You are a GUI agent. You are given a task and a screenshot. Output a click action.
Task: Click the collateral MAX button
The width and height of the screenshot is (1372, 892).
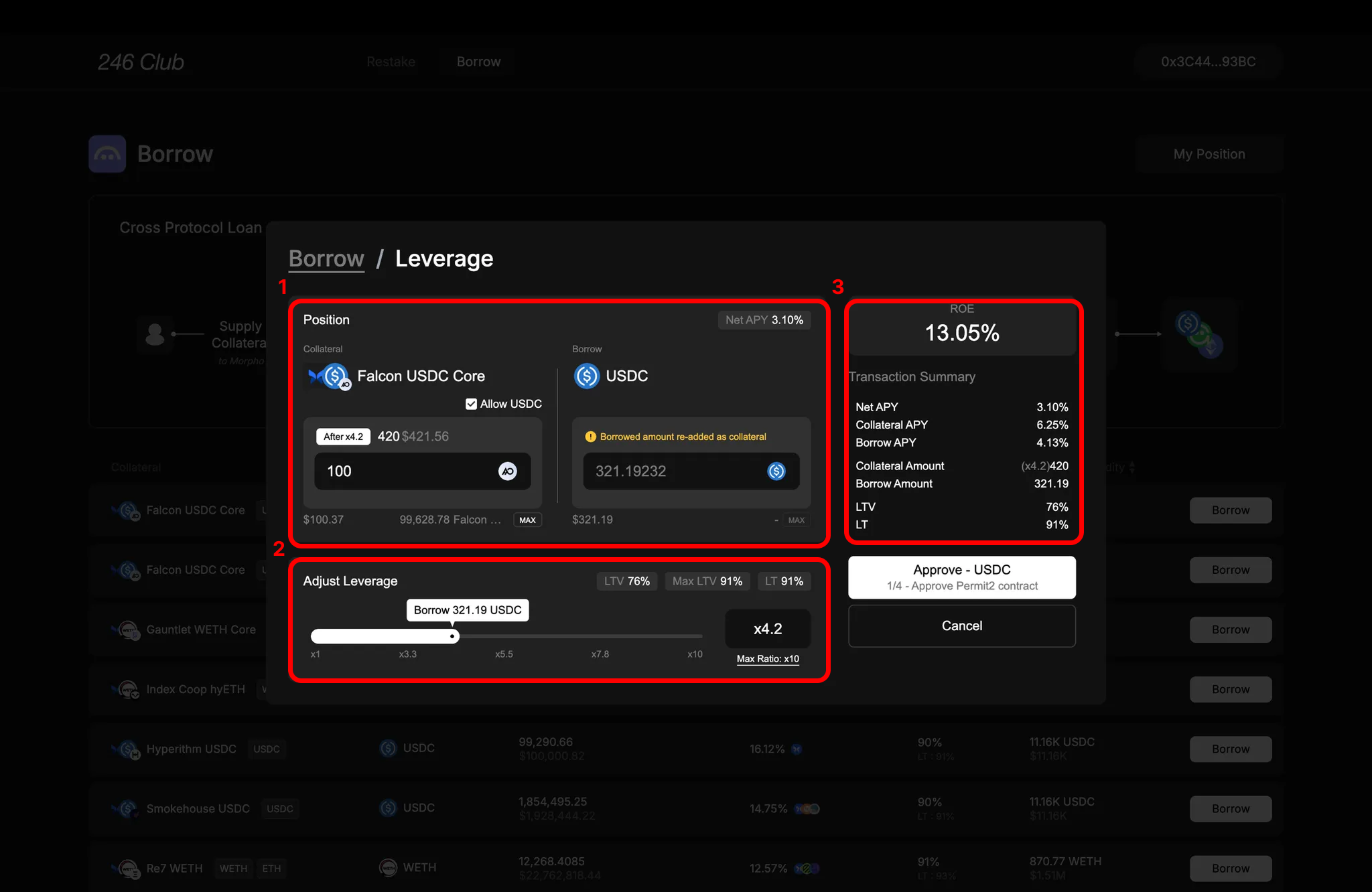click(x=527, y=520)
